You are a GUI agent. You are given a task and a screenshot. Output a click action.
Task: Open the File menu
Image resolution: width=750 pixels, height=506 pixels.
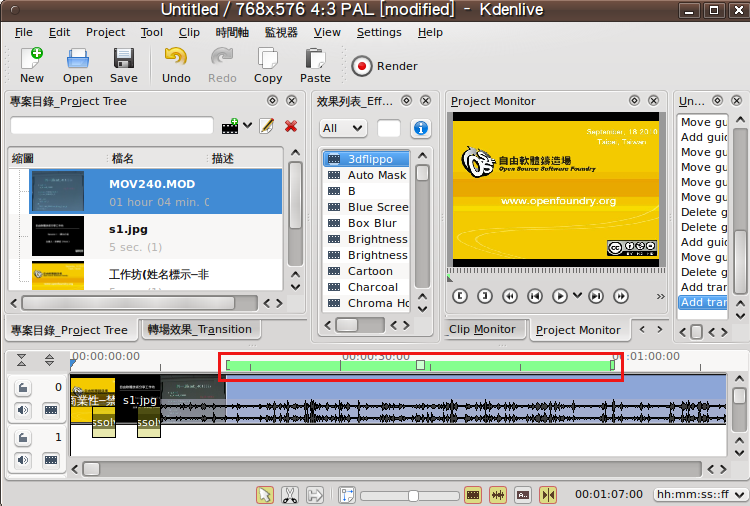(x=23, y=32)
